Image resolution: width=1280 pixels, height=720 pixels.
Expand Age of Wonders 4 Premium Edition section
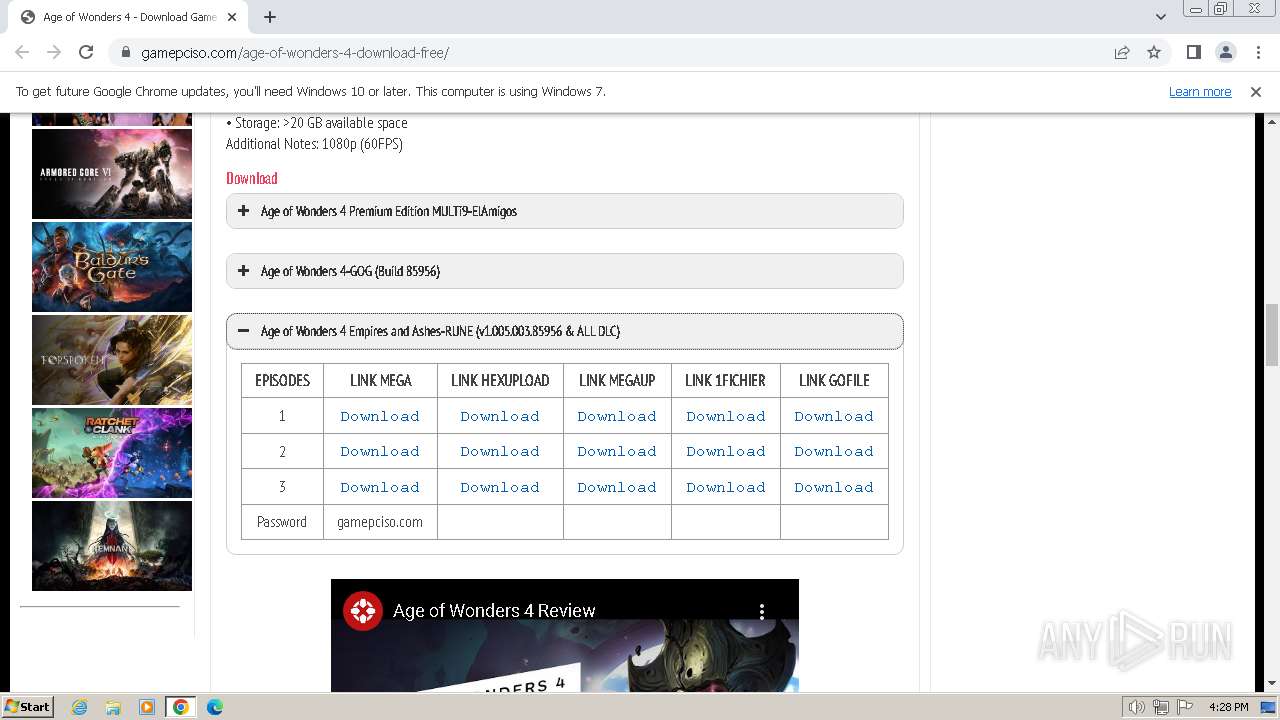point(565,211)
